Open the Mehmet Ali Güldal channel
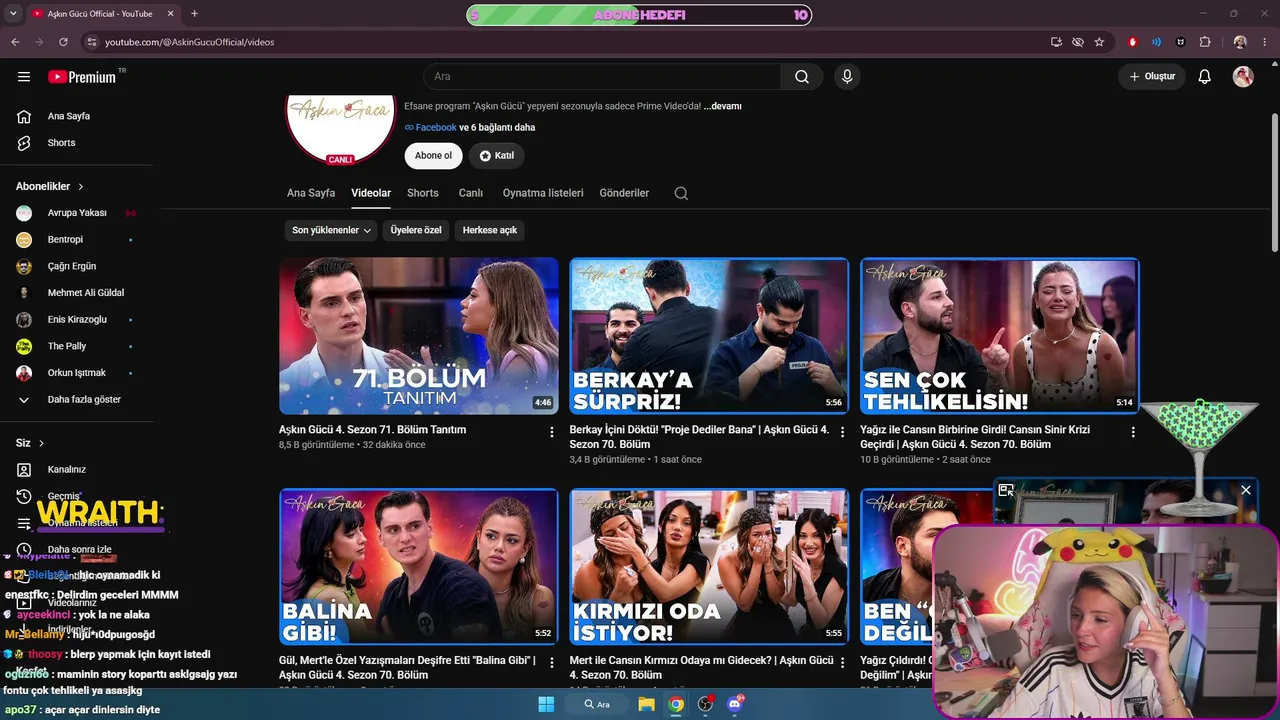 point(86,293)
